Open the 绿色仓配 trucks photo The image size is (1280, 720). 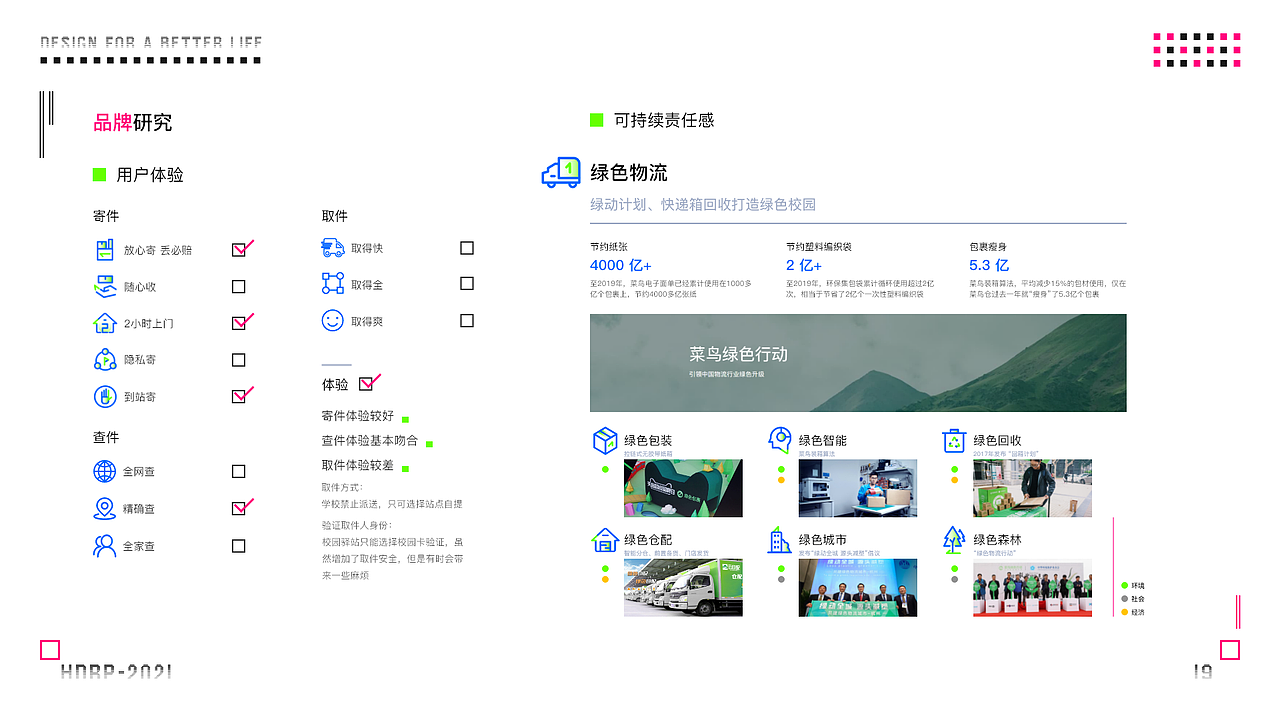point(683,588)
